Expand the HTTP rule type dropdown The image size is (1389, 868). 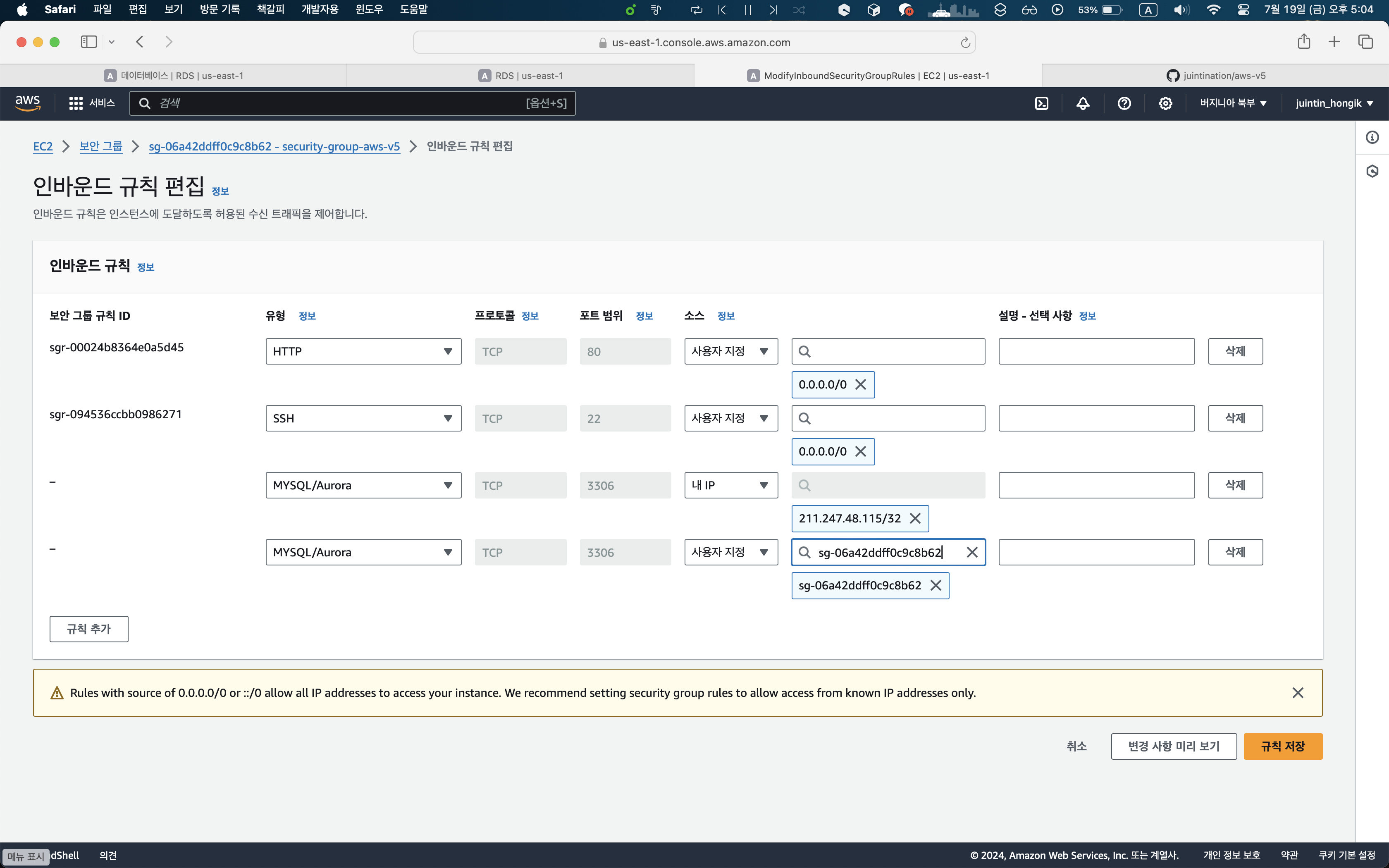click(x=363, y=351)
